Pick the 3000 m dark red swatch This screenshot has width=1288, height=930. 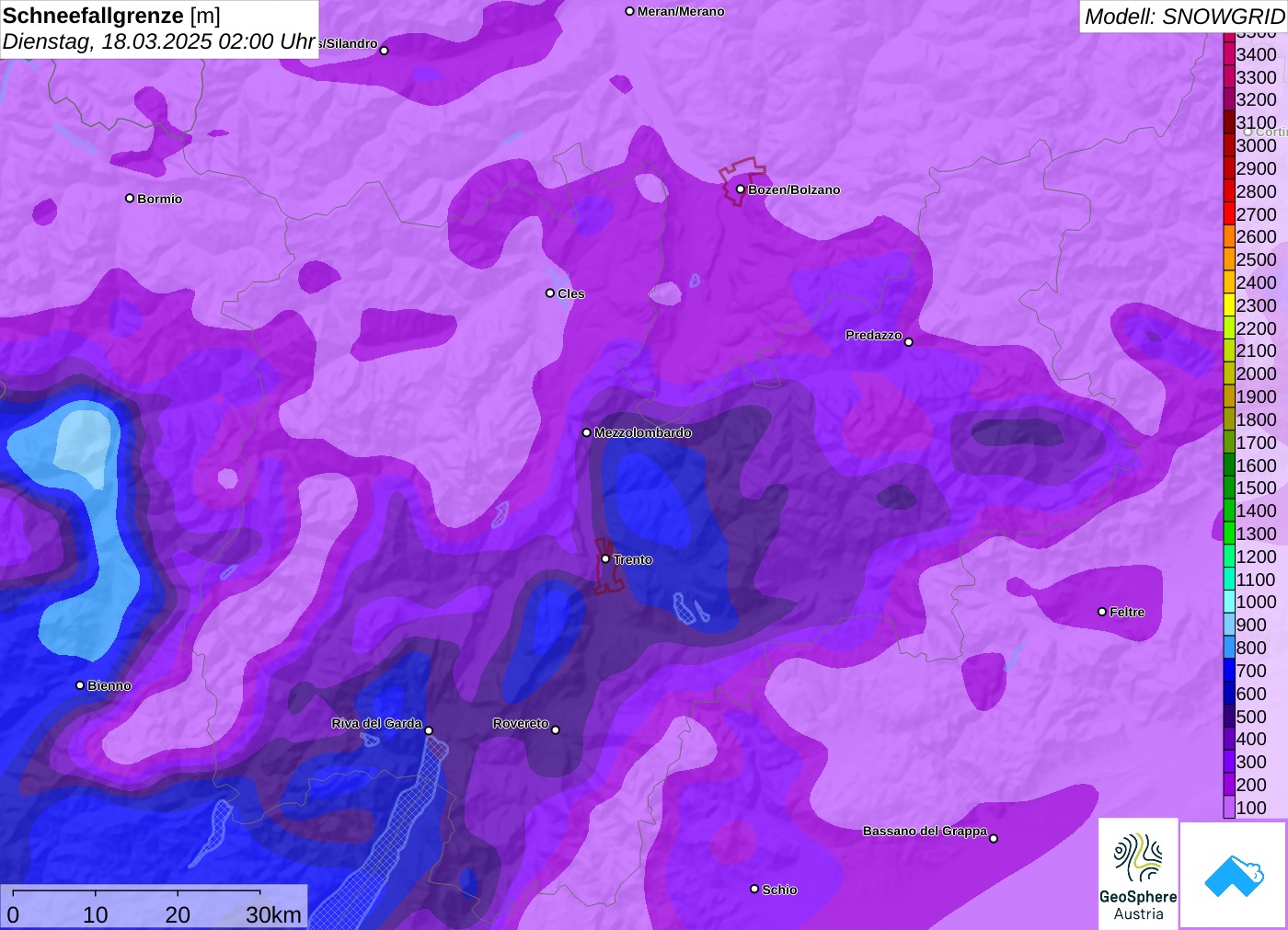pos(1228,145)
